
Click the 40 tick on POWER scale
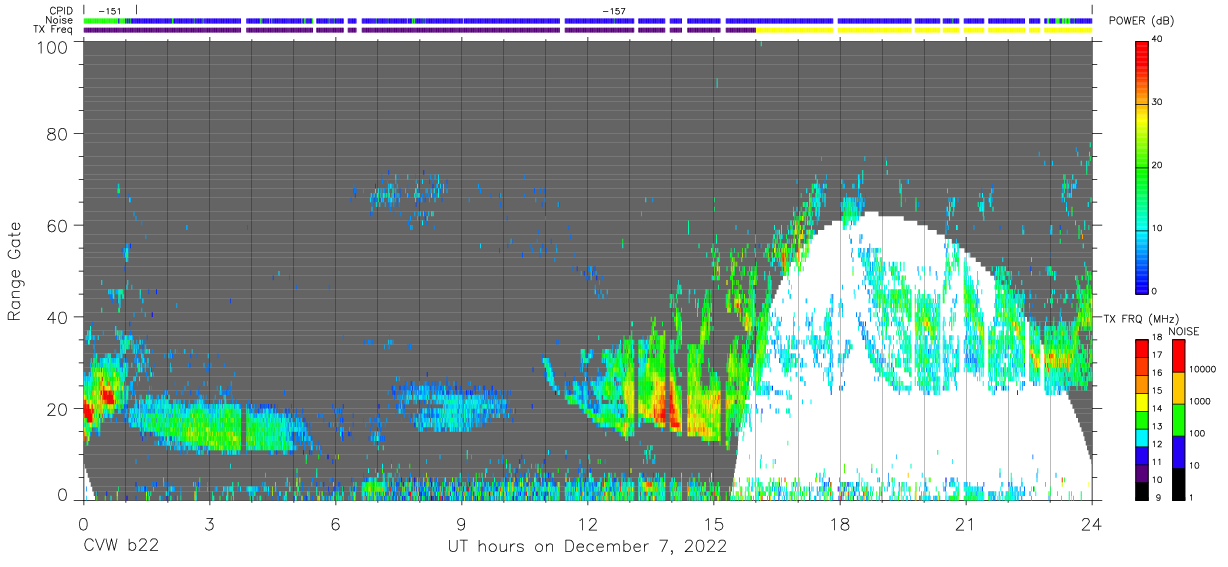(x=1159, y=39)
